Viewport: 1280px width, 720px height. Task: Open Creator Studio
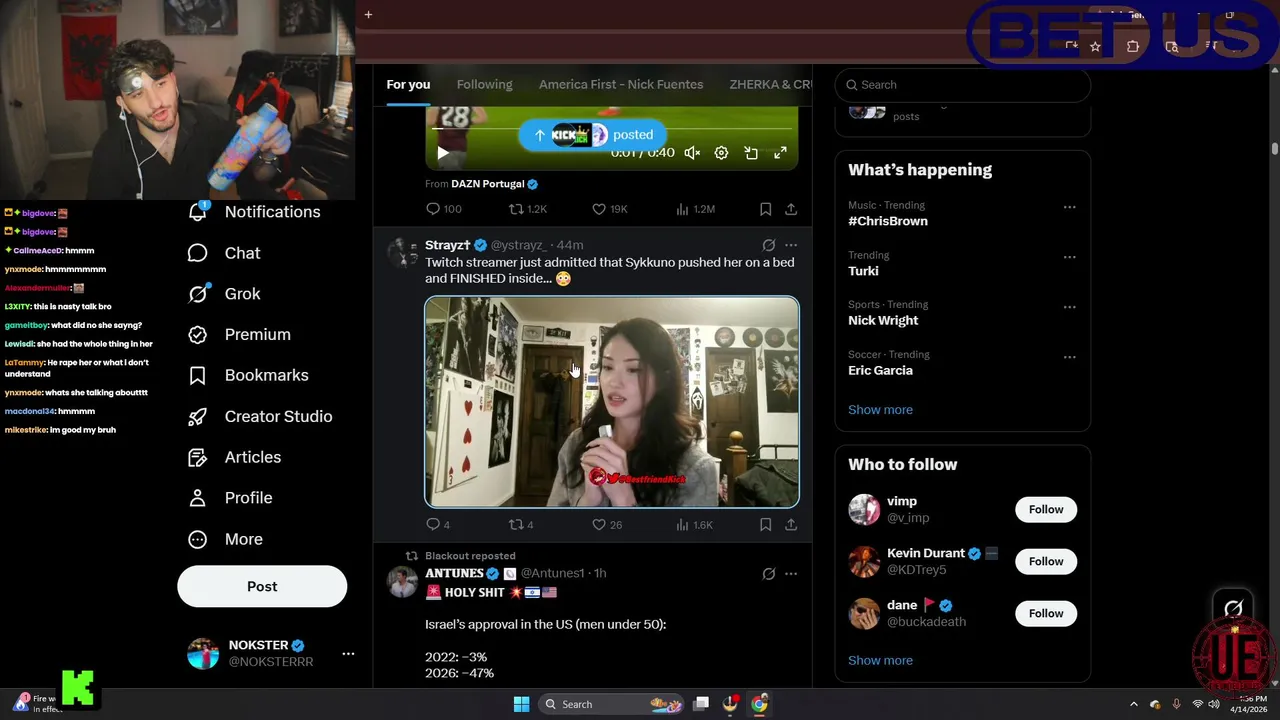260,416
